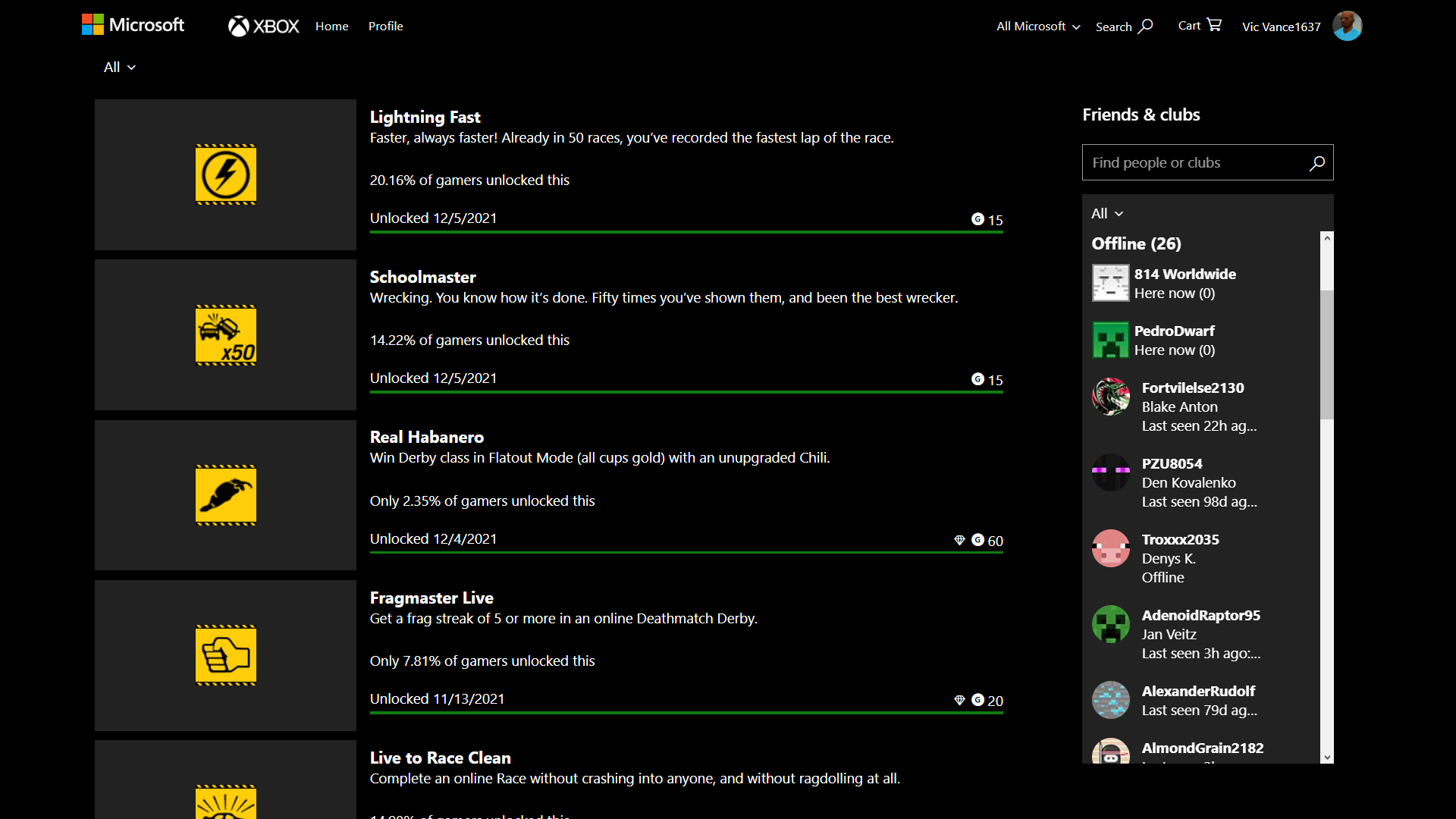Open the friends list All filter dropdown
Screen dimensions: 1456x819
pos(1107,213)
